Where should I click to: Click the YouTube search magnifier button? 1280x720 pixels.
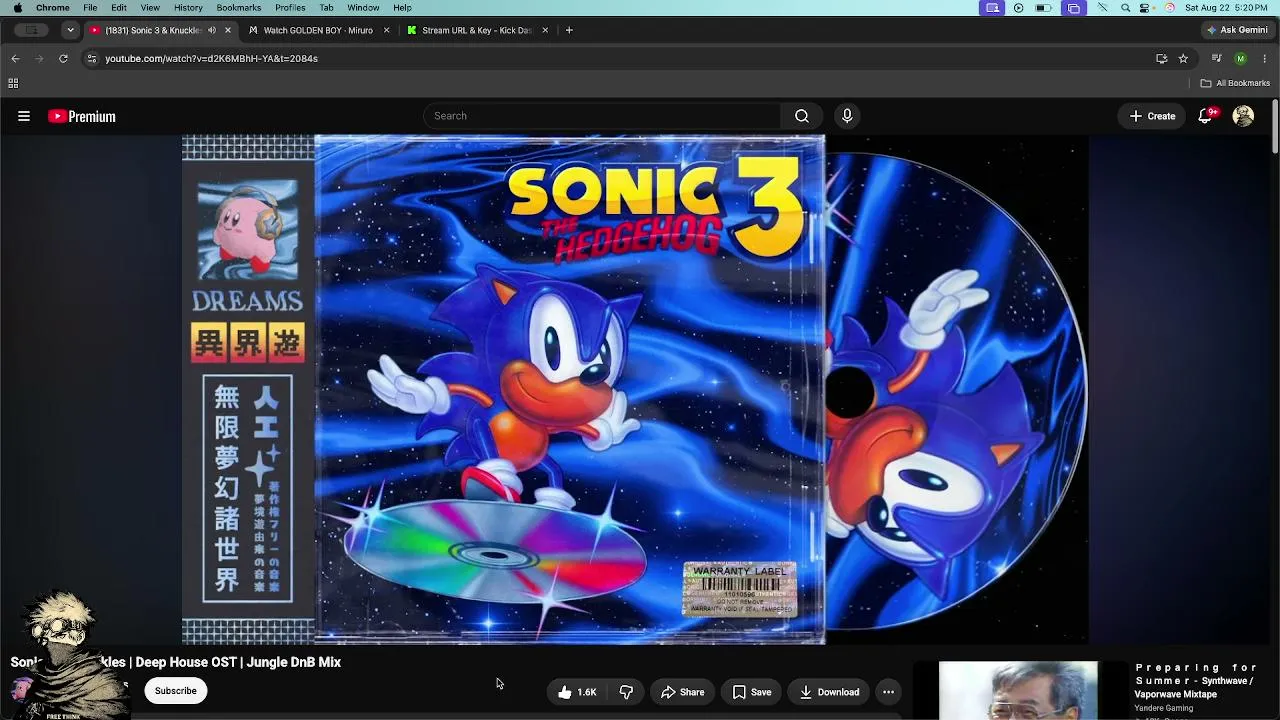802,116
